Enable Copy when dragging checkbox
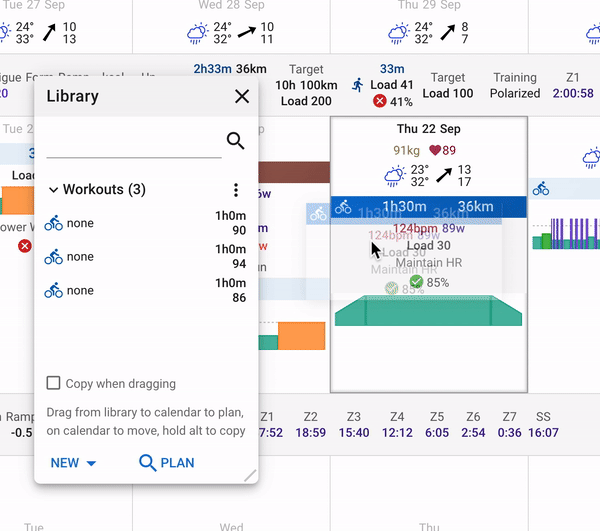The width and height of the screenshot is (600, 531). tap(53, 383)
